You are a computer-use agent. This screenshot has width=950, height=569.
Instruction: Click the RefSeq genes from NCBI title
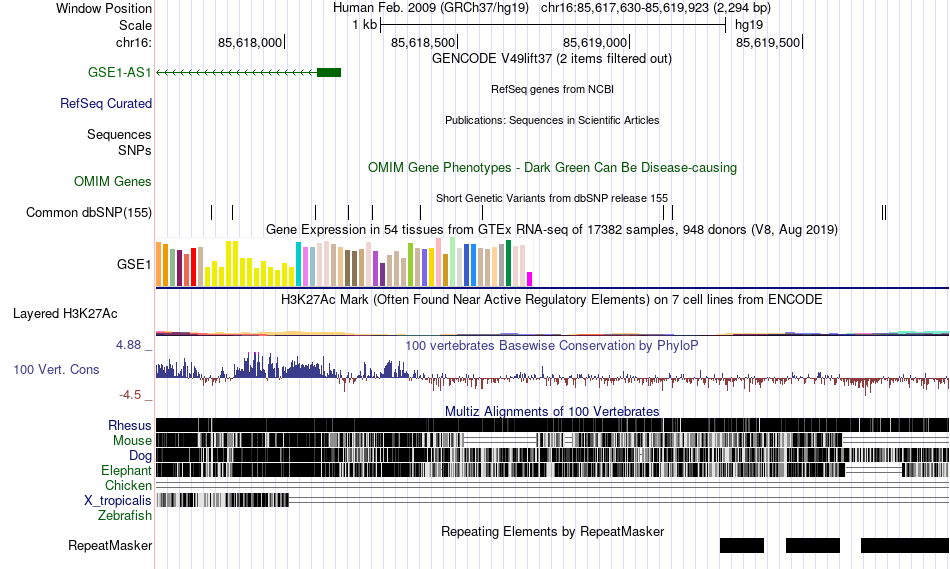click(552, 89)
